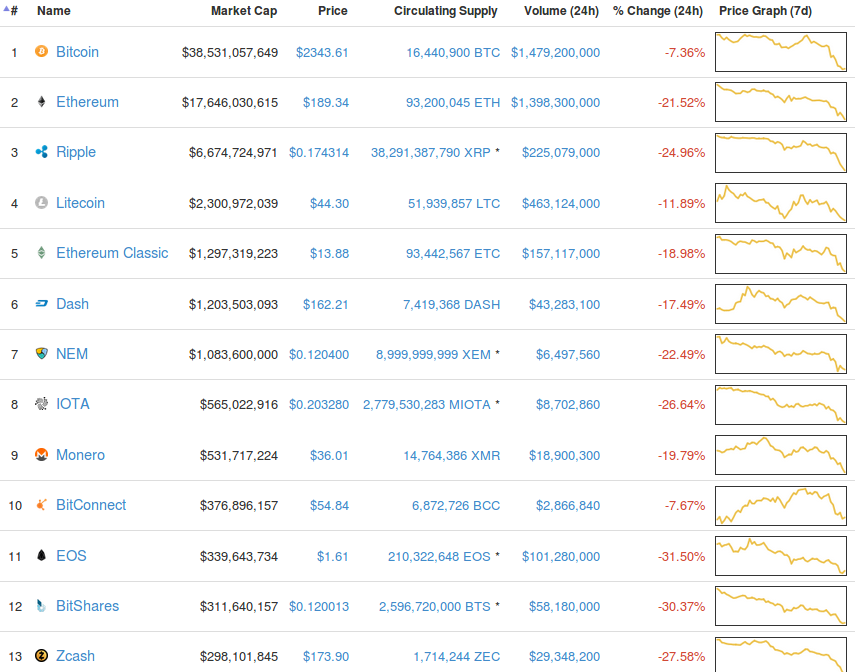Click the IOTA logo icon
The image size is (855, 672).
coord(41,404)
